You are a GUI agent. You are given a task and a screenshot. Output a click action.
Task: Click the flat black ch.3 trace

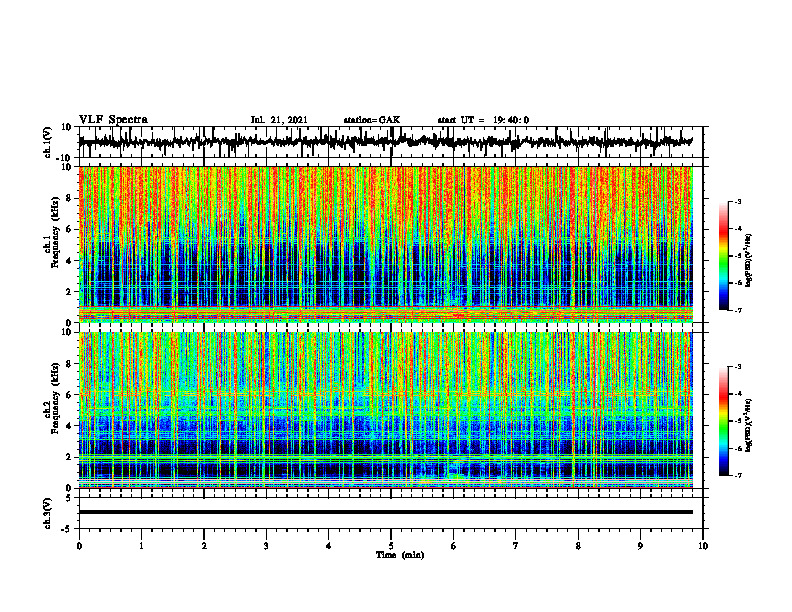tap(385, 512)
